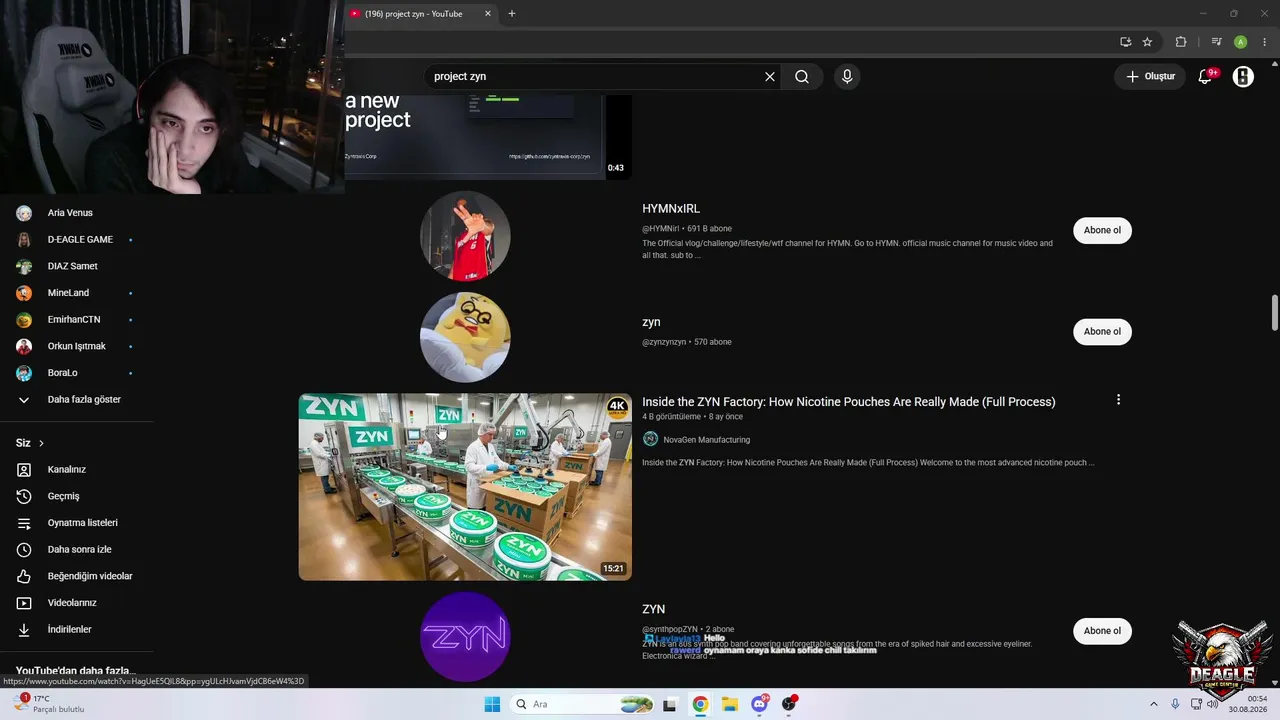This screenshot has width=1280, height=720.
Task: Play the Inside the ZYN Factory thumbnail
Action: click(465, 487)
